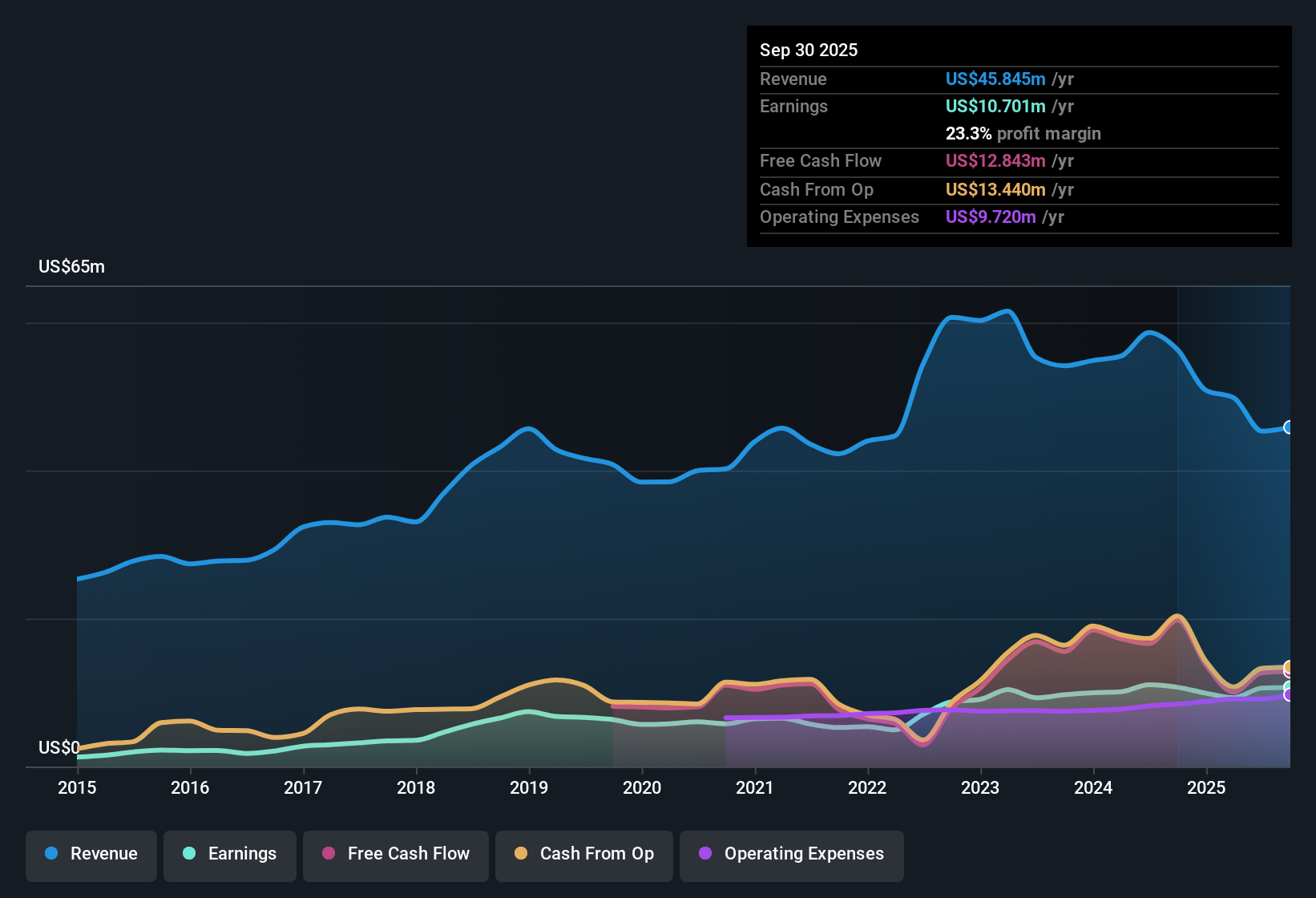Select the Earnings row in the tooltip
The width and height of the screenshot is (1316, 898).
[x=1018, y=106]
